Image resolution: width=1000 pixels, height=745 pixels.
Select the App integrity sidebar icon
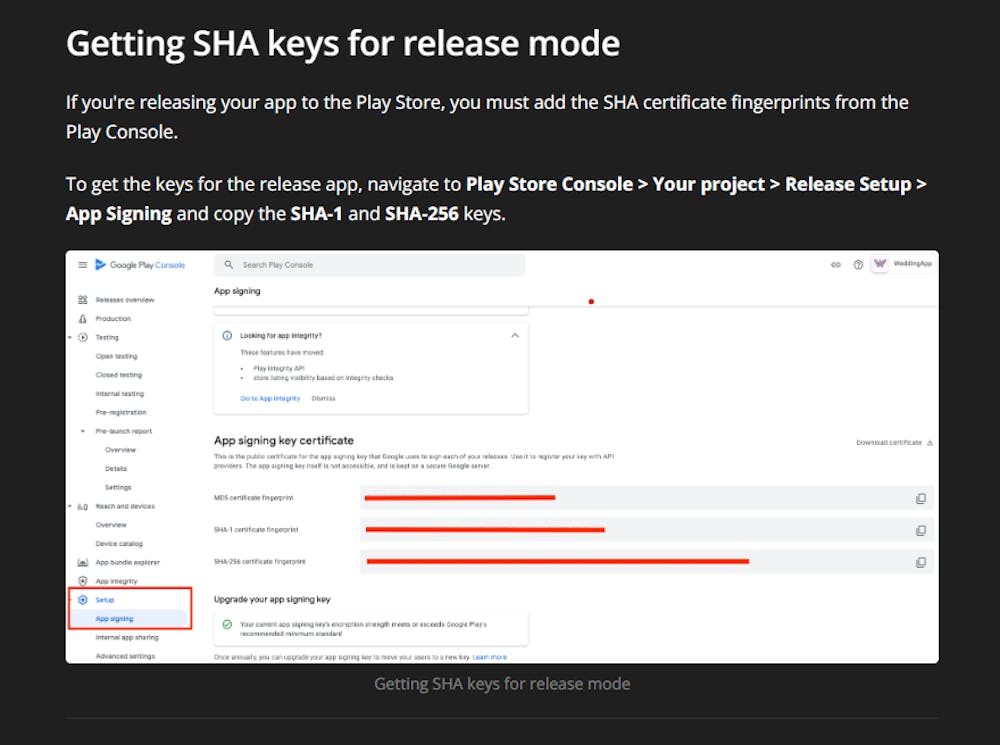(x=83, y=580)
